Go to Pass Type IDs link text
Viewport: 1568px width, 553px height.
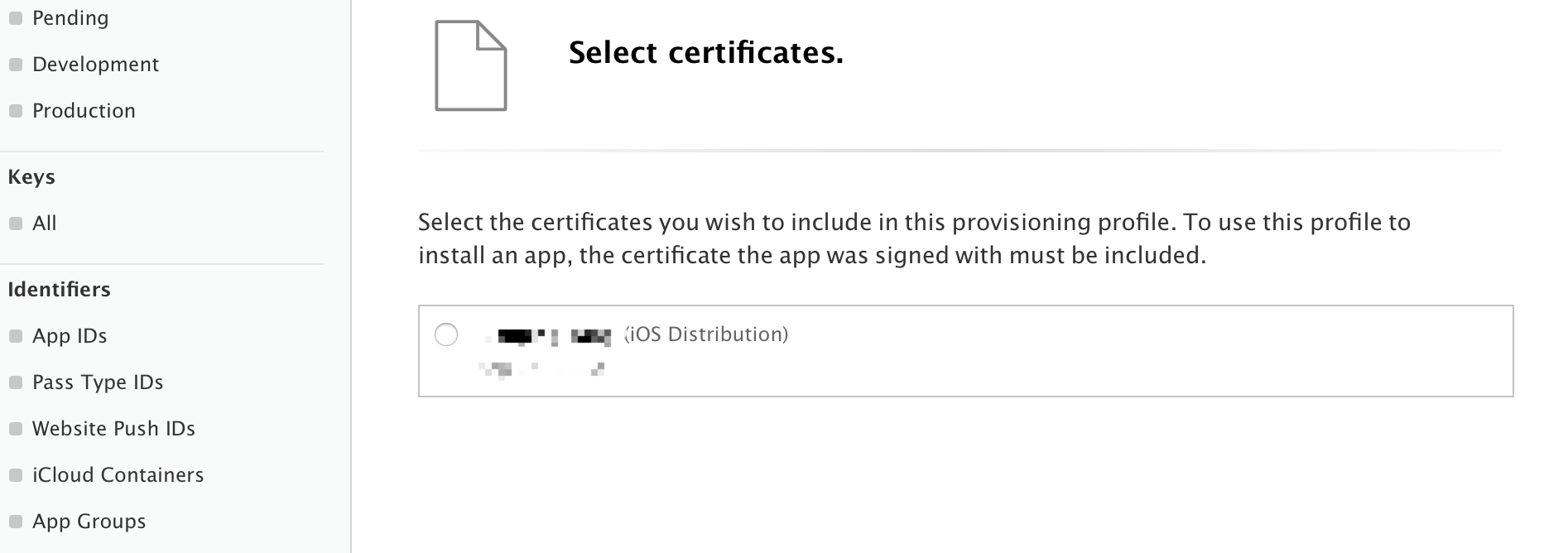(98, 382)
